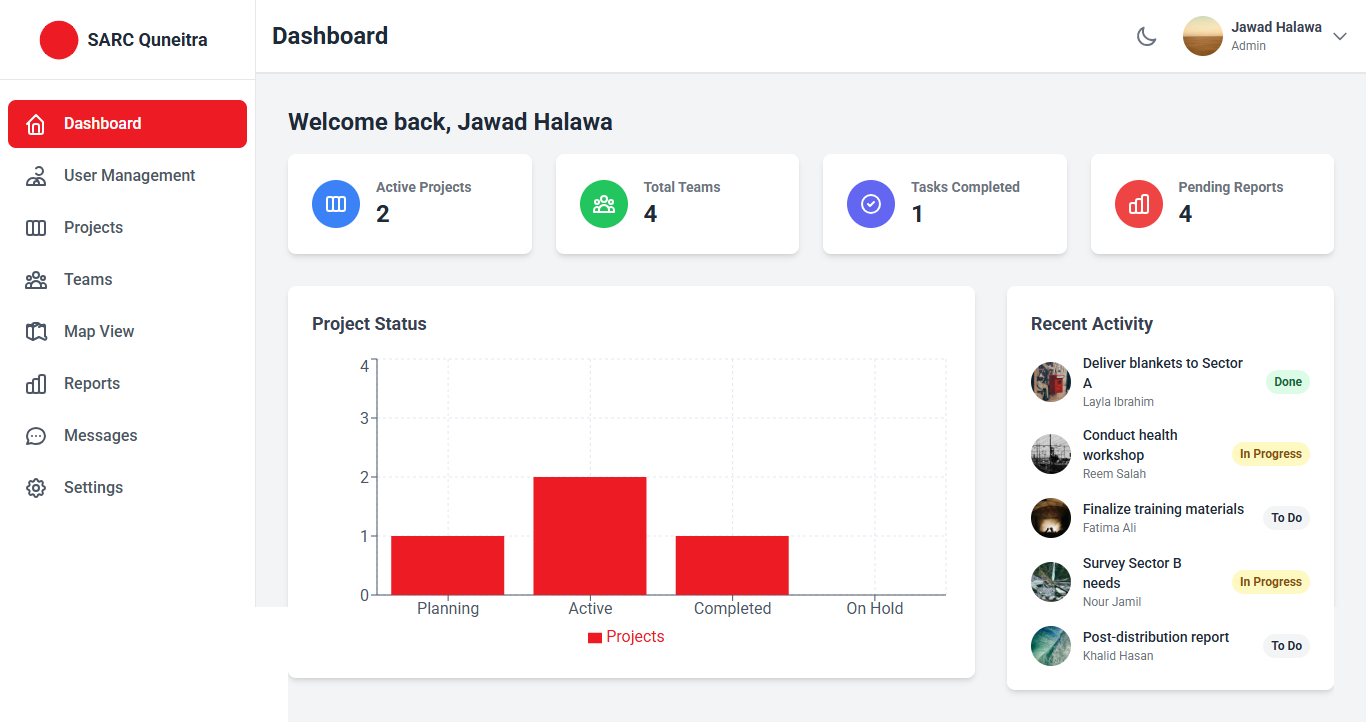The width and height of the screenshot is (1366, 722).
Task: Click the Active bar in Project Status chart
Action: tap(590, 536)
